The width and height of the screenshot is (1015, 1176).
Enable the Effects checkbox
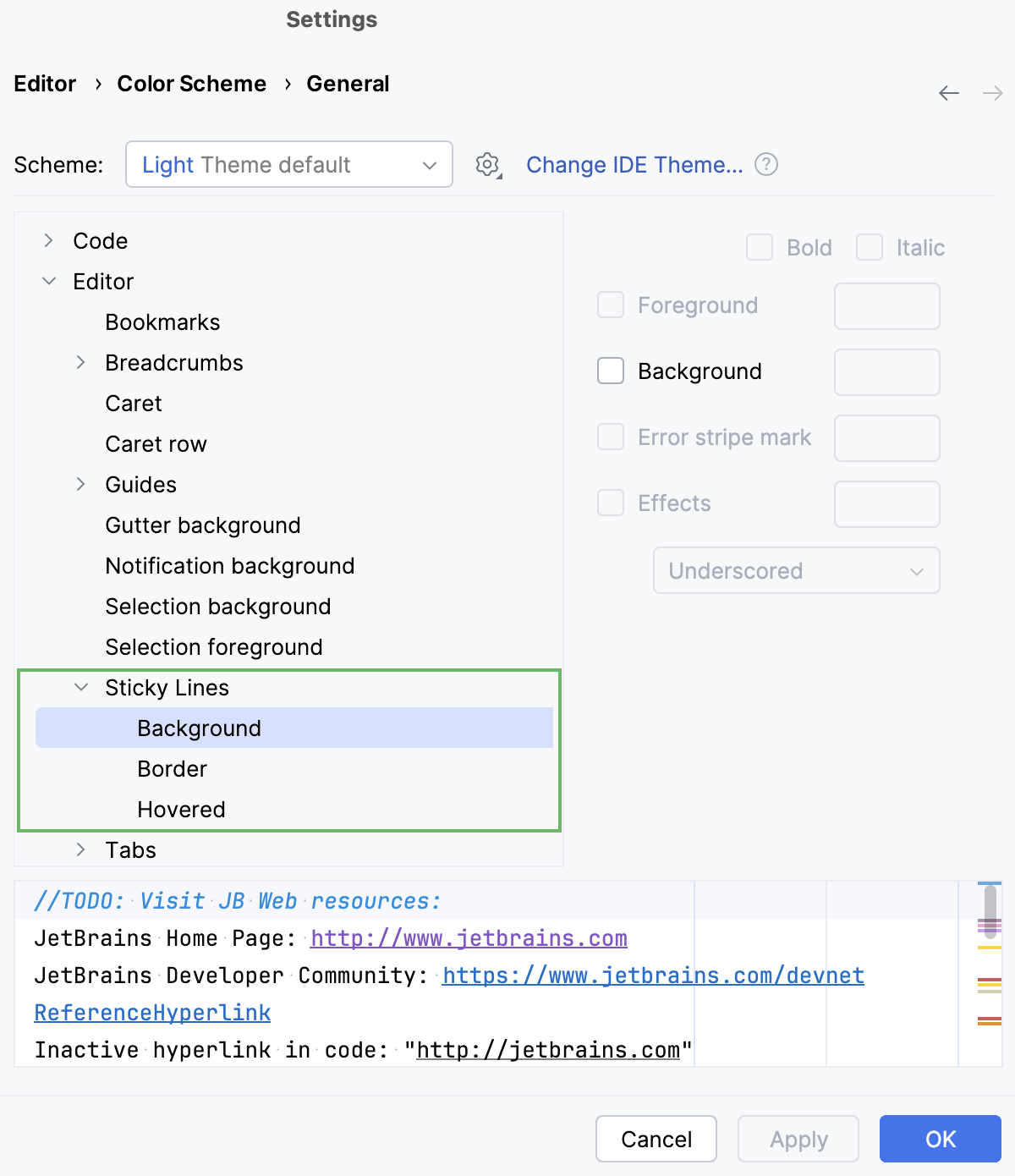tap(610, 503)
